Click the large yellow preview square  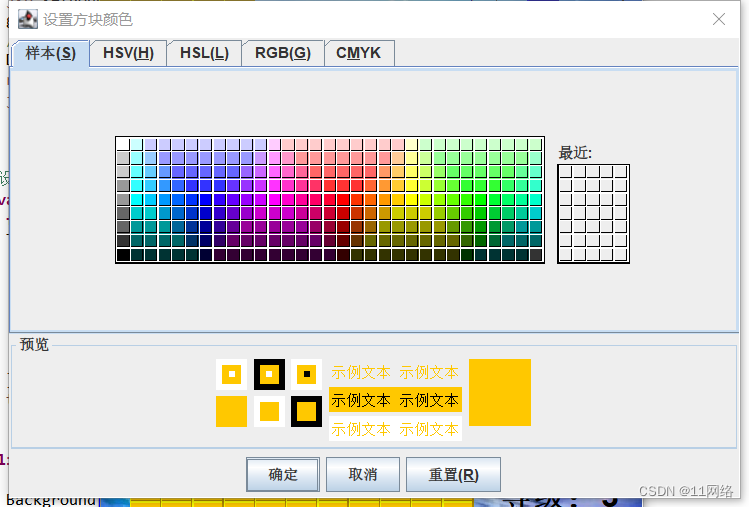coord(500,392)
